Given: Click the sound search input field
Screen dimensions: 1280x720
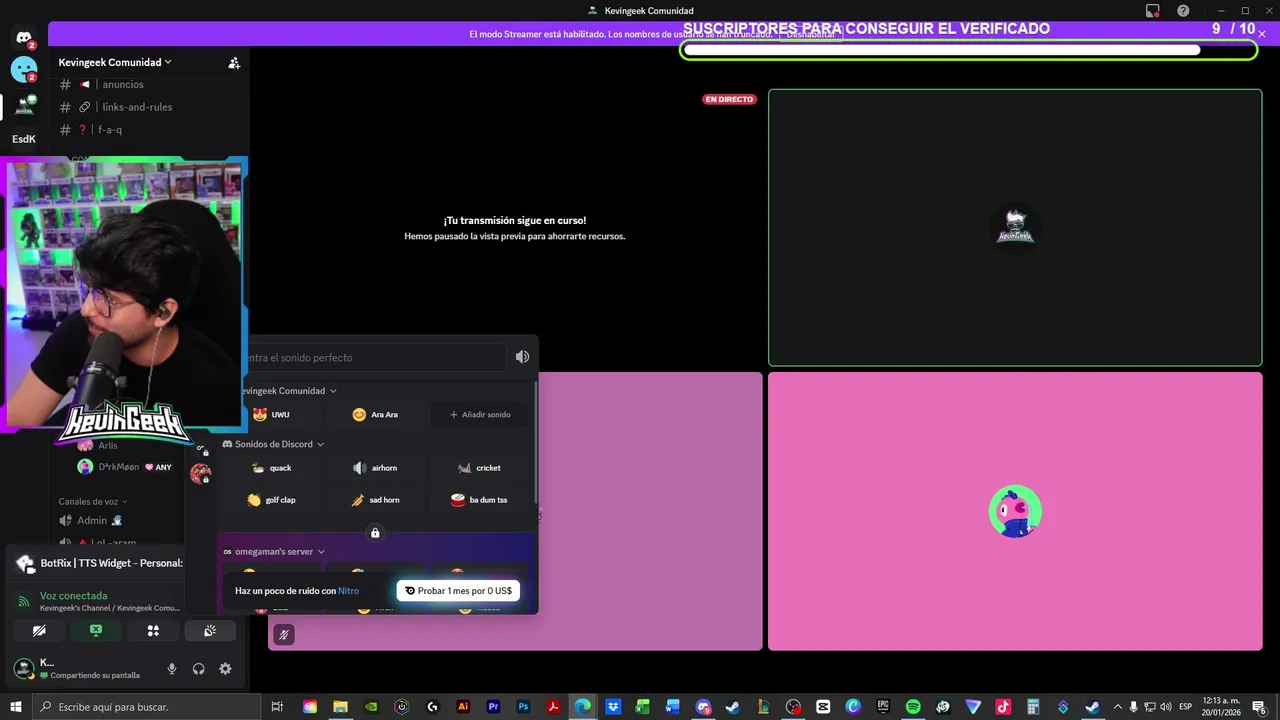Looking at the screenshot, I should (375, 357).
